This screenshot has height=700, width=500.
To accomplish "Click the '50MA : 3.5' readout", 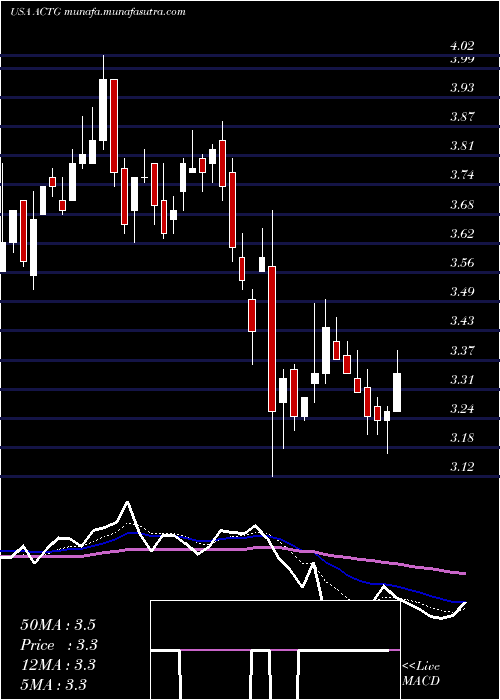I will (x=58, y=625).
